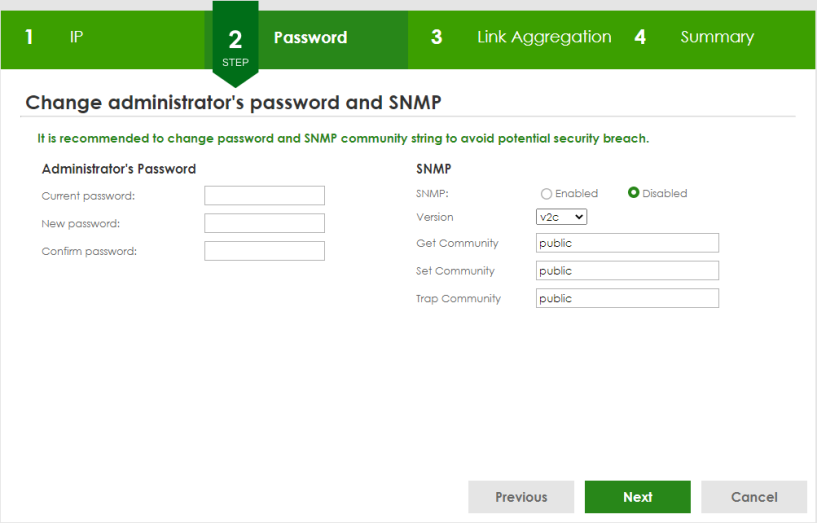The width and height of the screenshot is (817, 523).
Task: Proceed with the Next button
Action: (x=638, y=497)
